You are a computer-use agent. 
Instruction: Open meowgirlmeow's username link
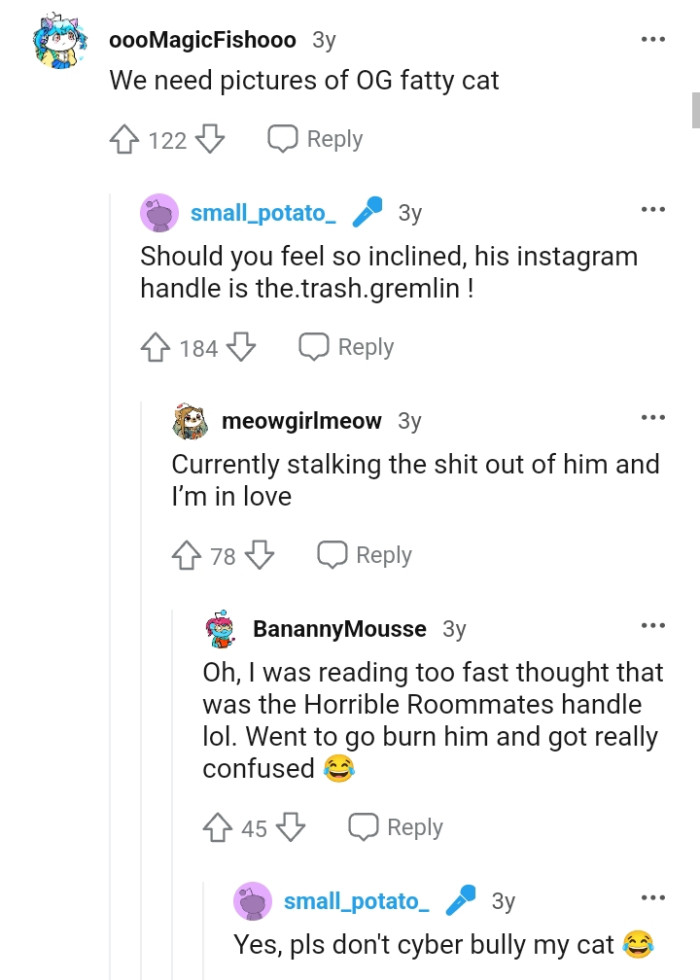[x=302, y=421]
